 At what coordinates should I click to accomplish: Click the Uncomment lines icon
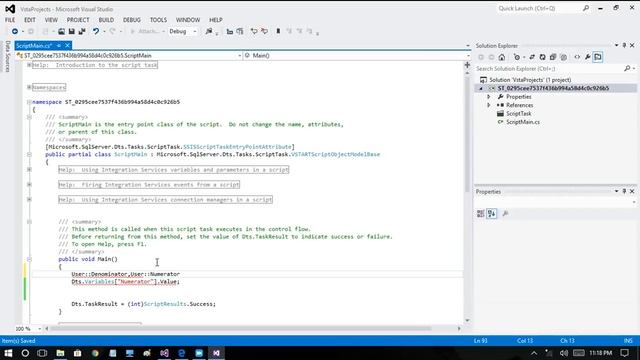tap(264, 31)
